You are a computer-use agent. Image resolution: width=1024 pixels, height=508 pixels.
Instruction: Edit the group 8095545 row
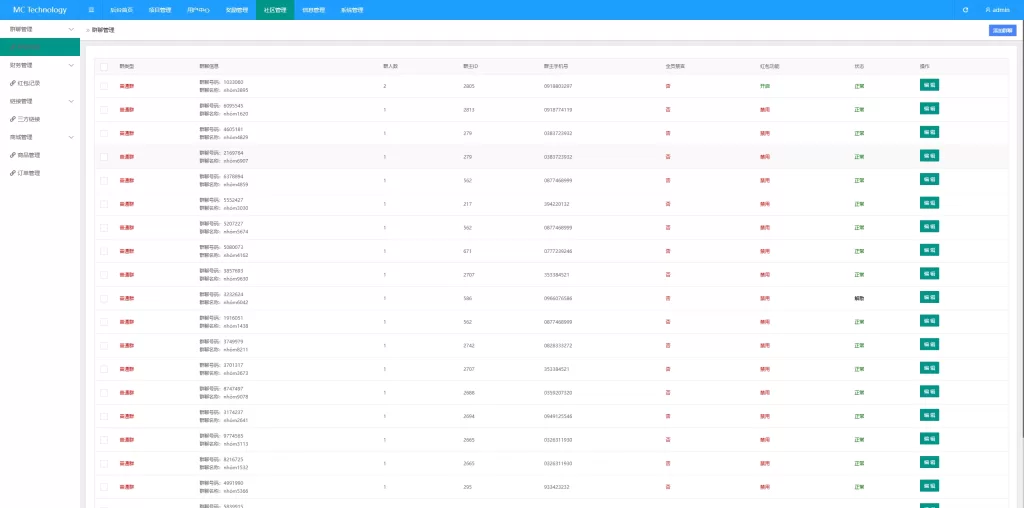929,108
